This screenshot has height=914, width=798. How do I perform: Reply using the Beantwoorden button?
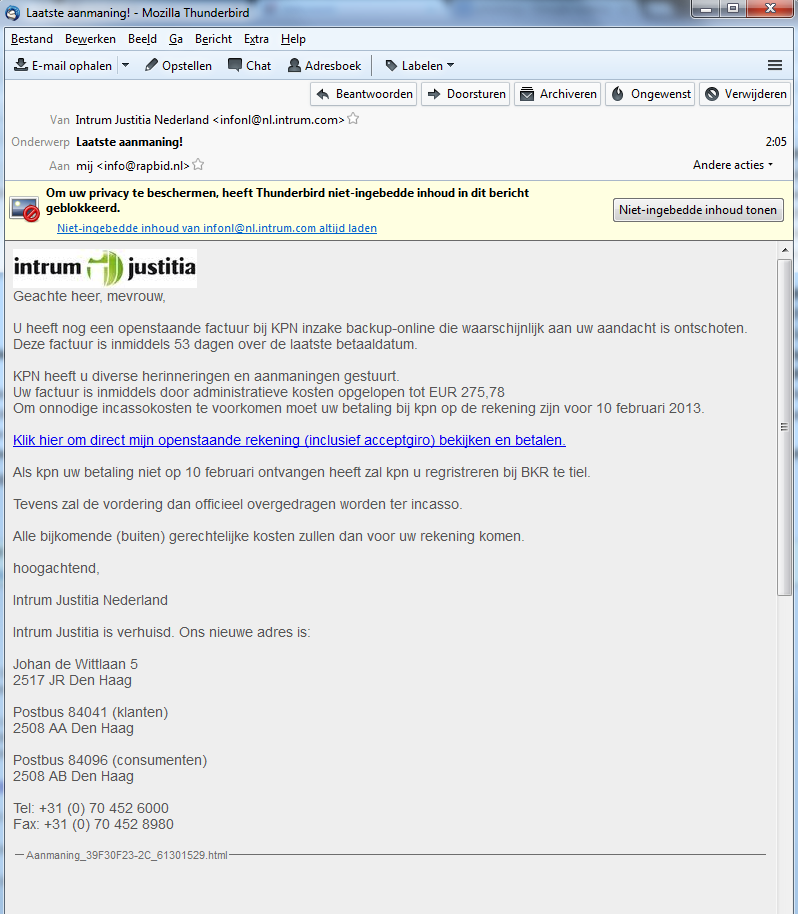pyautogui.click(x=364, y=94)
